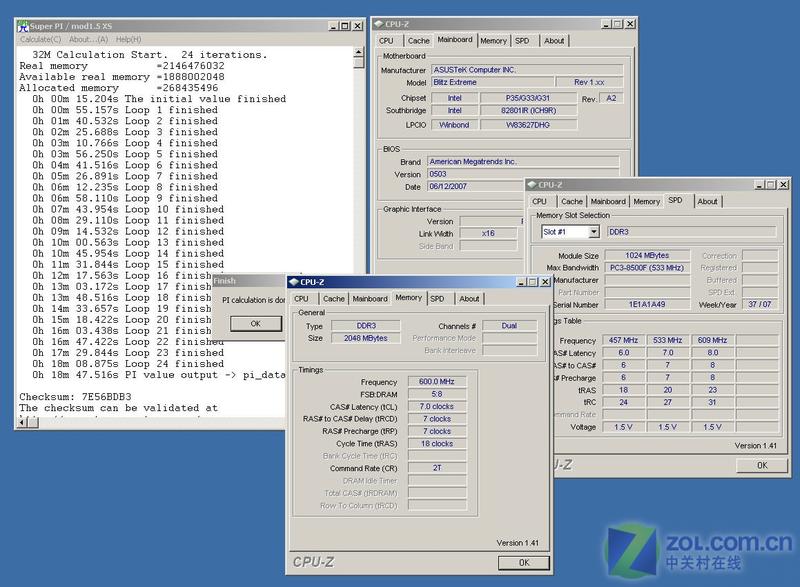Click the Dual channels field
Screen dimensions: 800x587
point(509,326)
